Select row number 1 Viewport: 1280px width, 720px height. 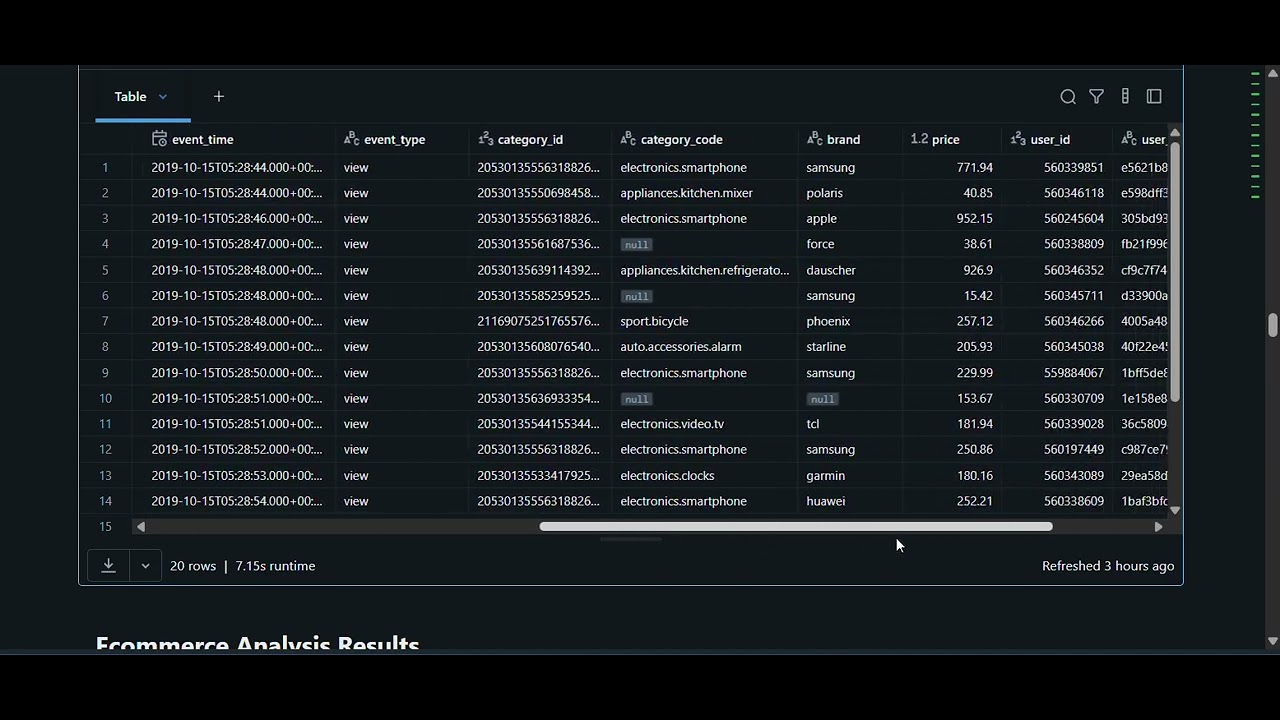point(105,167)
